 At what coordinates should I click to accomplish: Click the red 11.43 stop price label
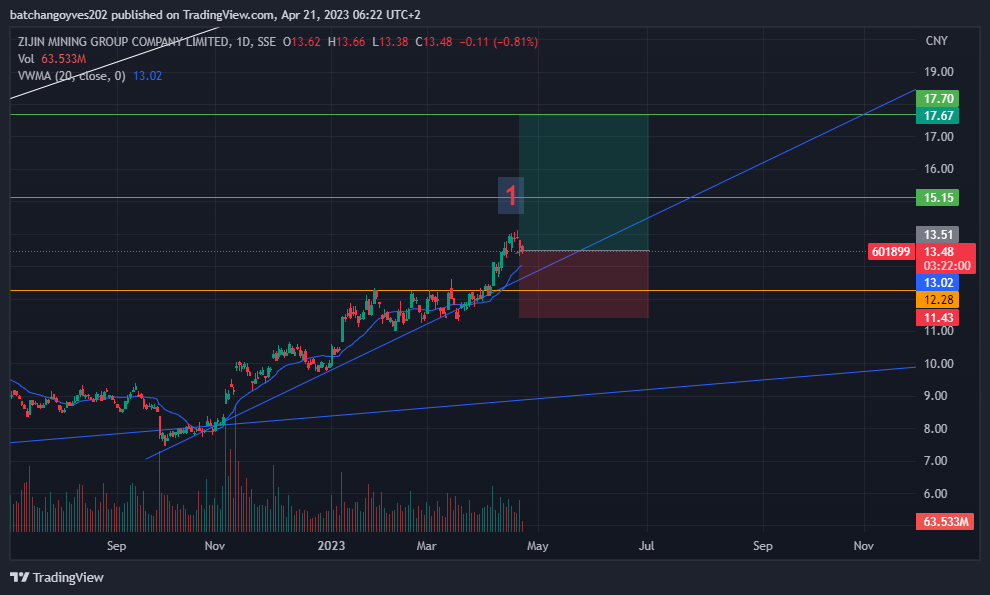click(x=938, y=318)
